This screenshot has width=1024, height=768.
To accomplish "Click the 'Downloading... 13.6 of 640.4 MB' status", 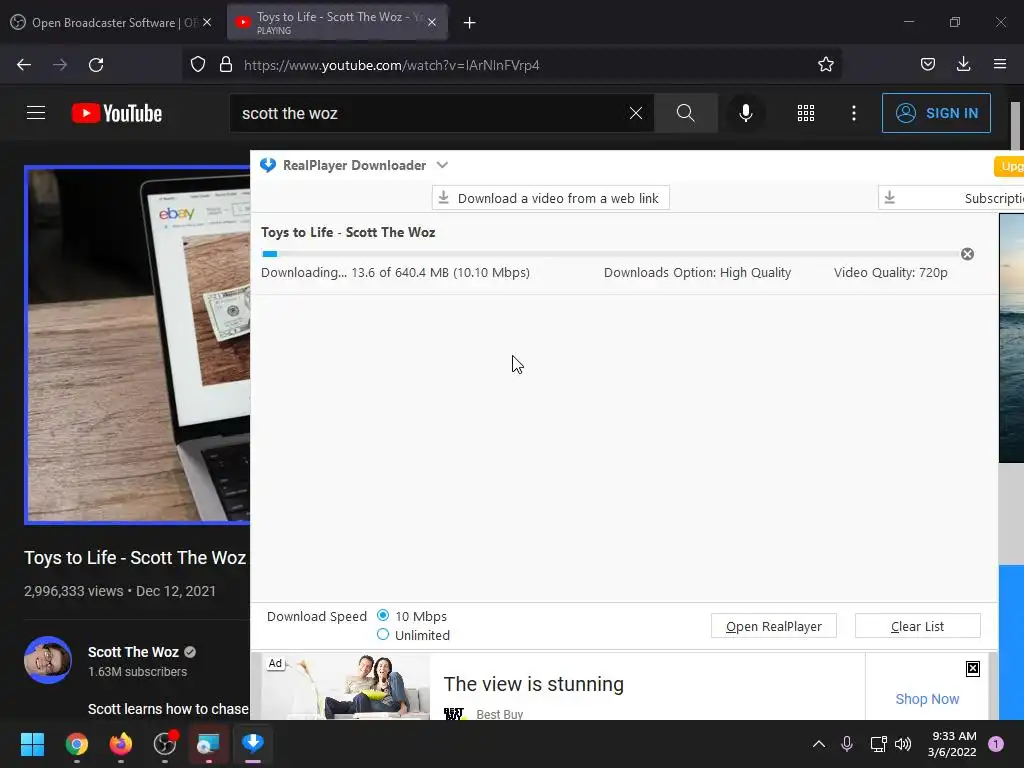I will point(395,272).
